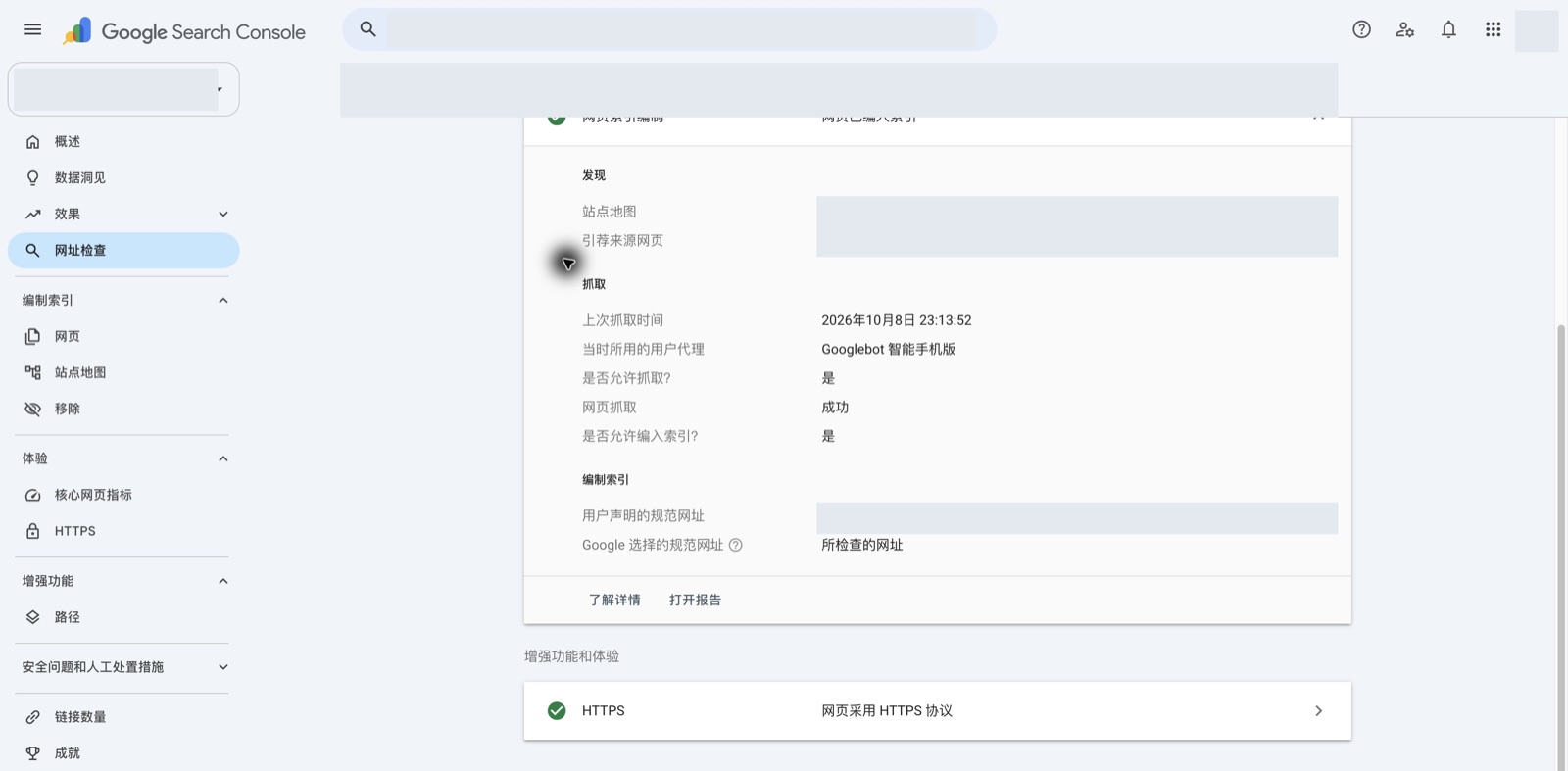The width and height of the screenshot is (1568, 771).
Task: Click the 路径 layers icon
Action: 32,617
